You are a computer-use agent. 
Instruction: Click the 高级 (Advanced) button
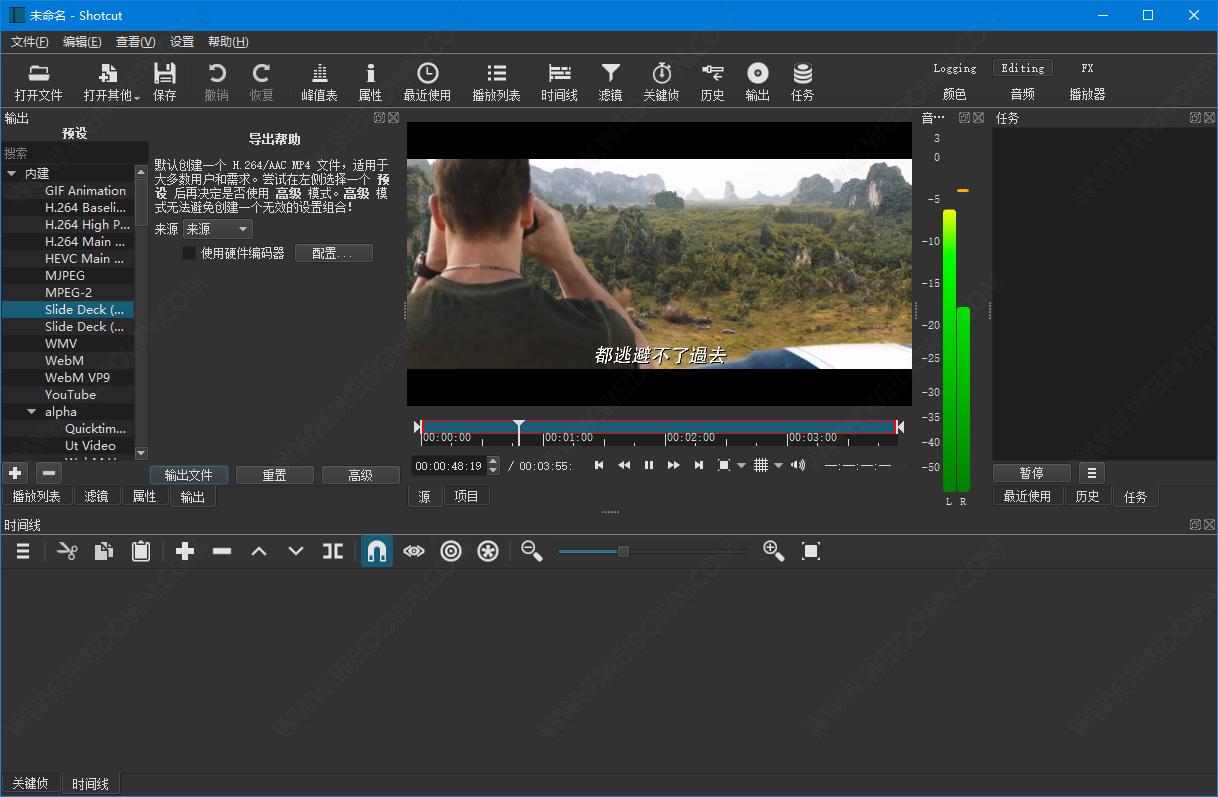pos(360,475)
